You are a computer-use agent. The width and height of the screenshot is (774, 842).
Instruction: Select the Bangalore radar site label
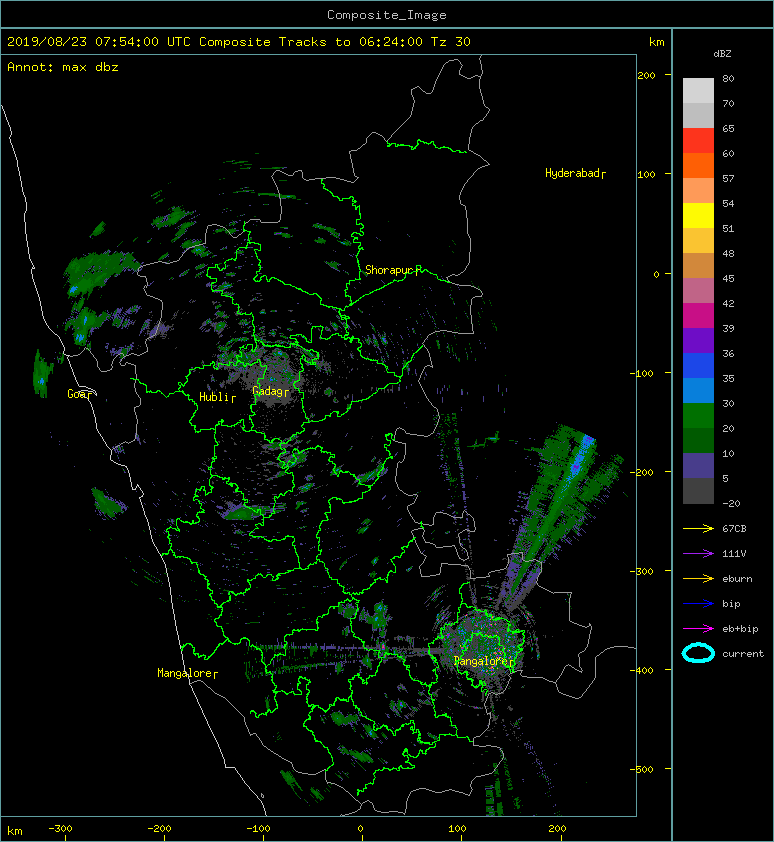[x=481, y=661]
